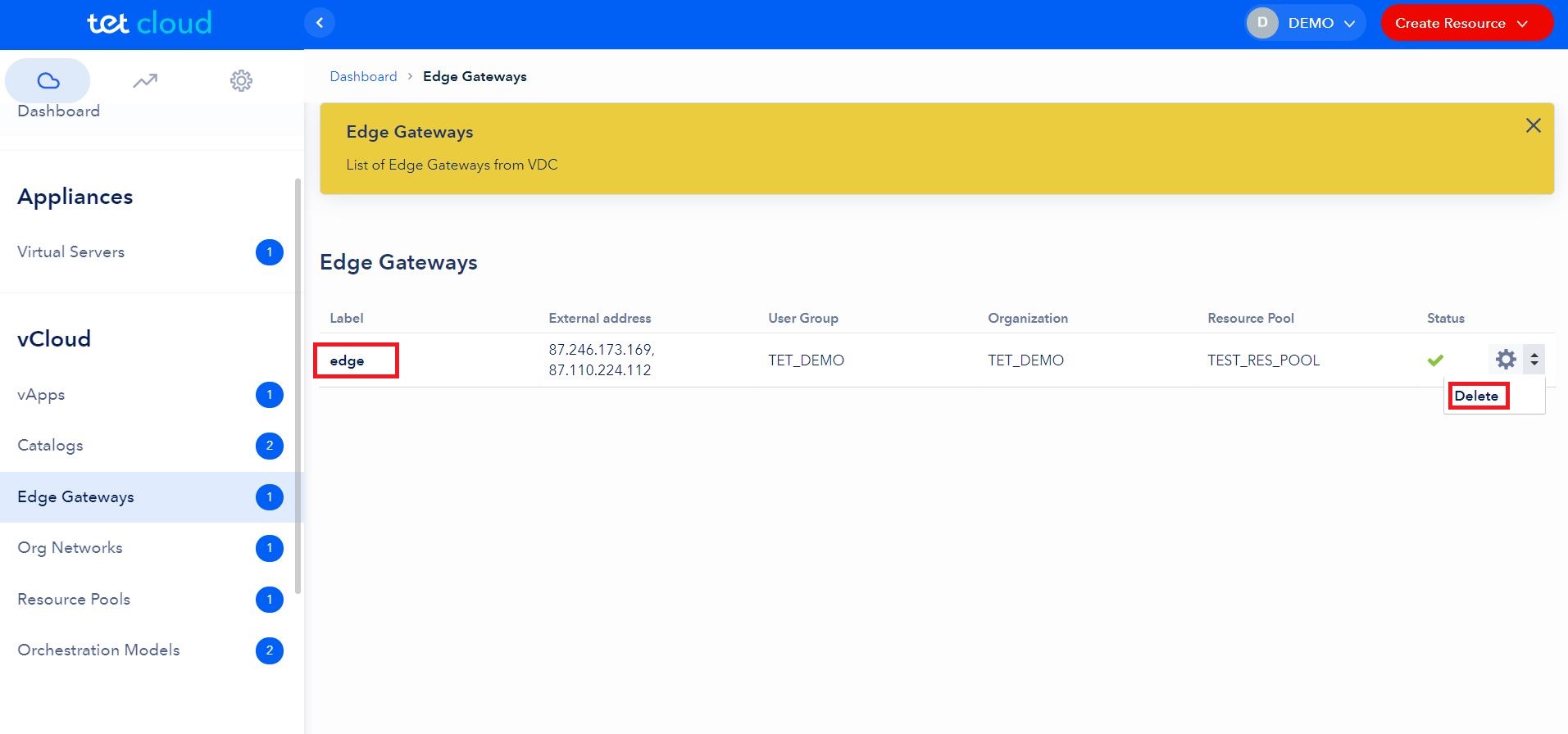Viewport: 1568px width, 734px height.
Task: Click the Catalogs count badge showing 2
Action: (x=270, y=446)
